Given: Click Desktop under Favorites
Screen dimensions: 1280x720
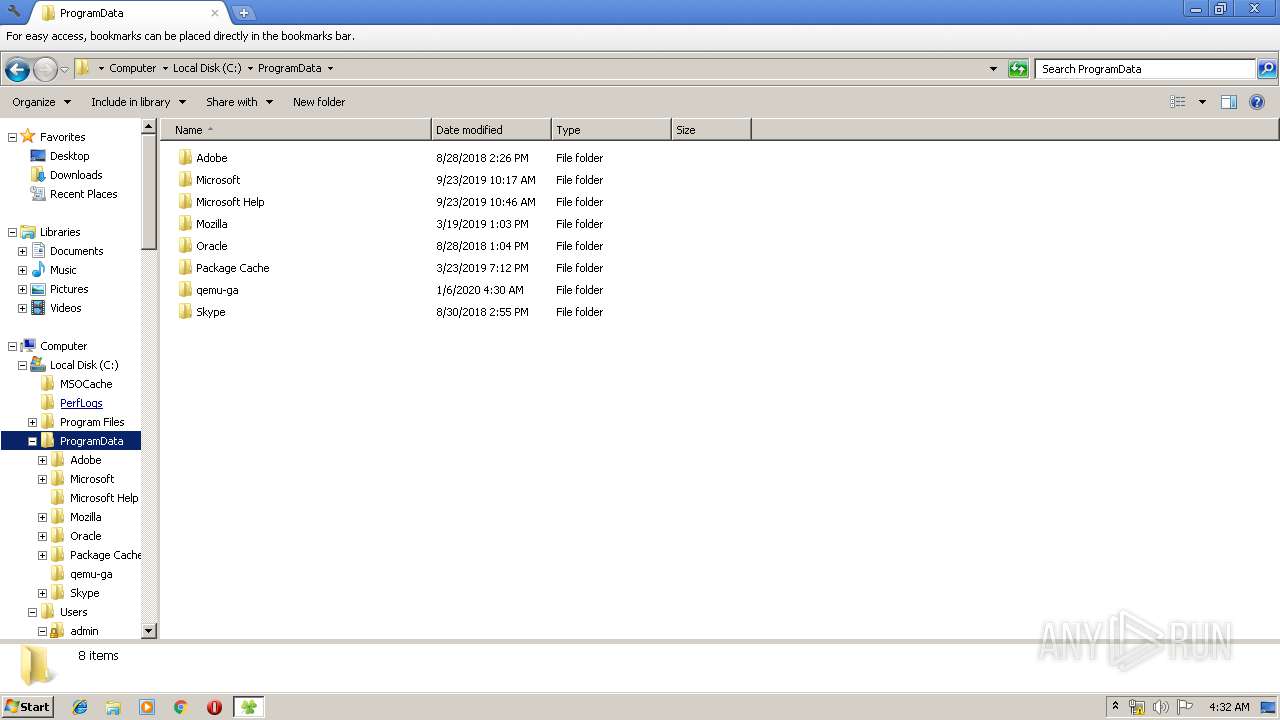Looking at the screenshot, I should coord(69,156).
